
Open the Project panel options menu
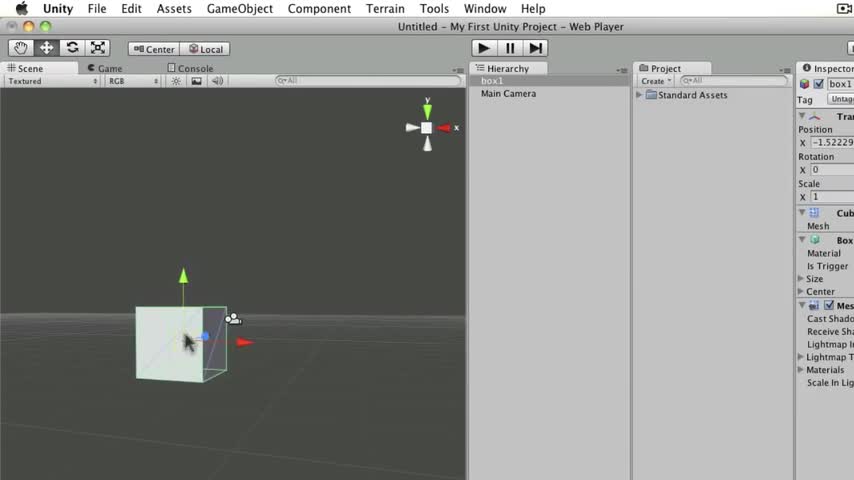click(x=785, y=70)
